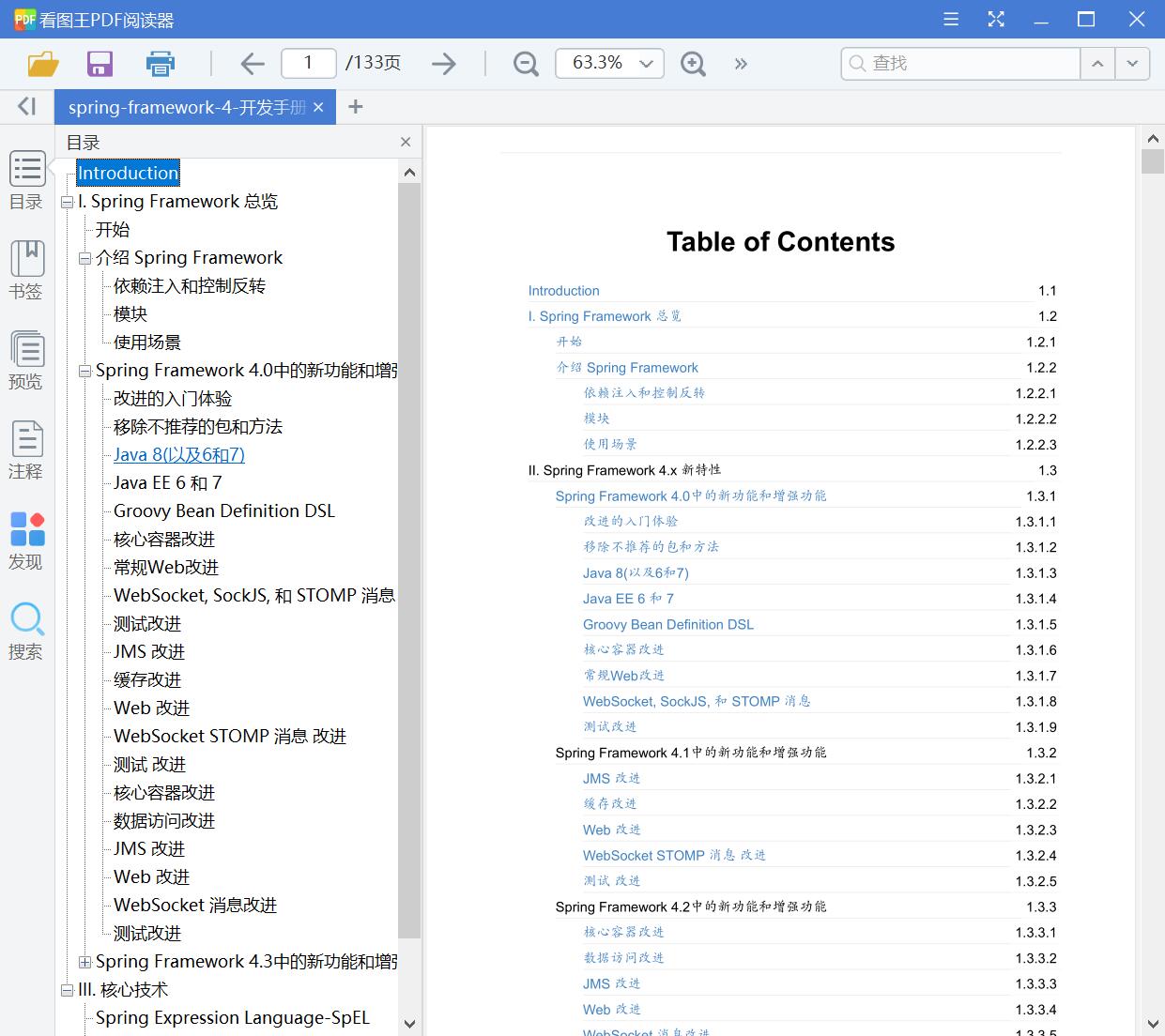Collapse the sidebar with the arrow-bar icon
Screen dimensions: 1165x1036
click(27, 106)
